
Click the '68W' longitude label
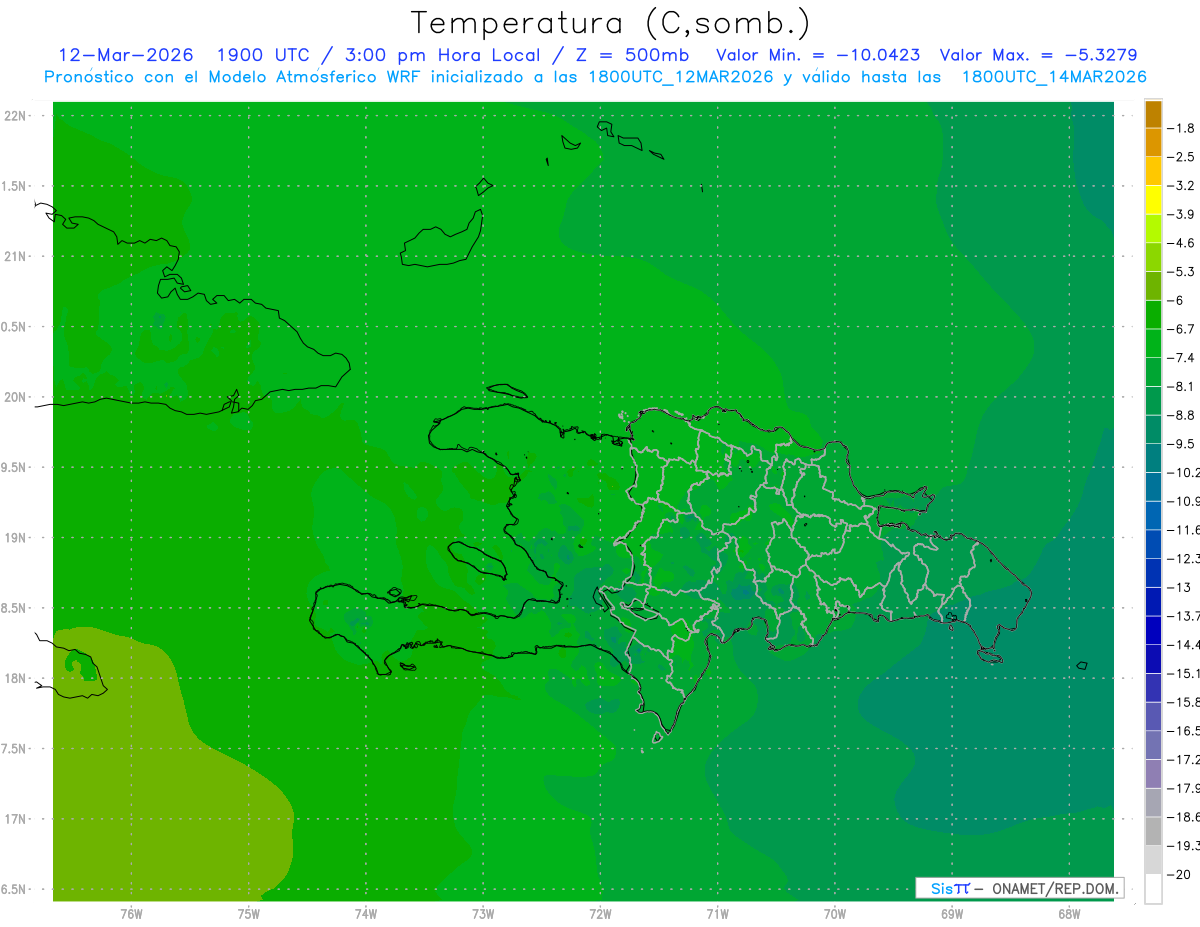pyautogui.click(x=1069, y=914)
